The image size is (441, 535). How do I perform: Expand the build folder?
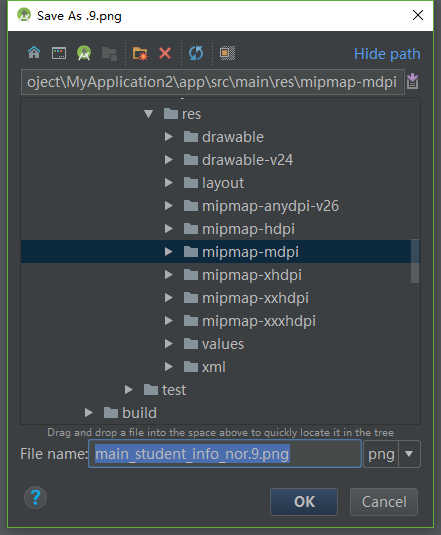pos(89,413)
